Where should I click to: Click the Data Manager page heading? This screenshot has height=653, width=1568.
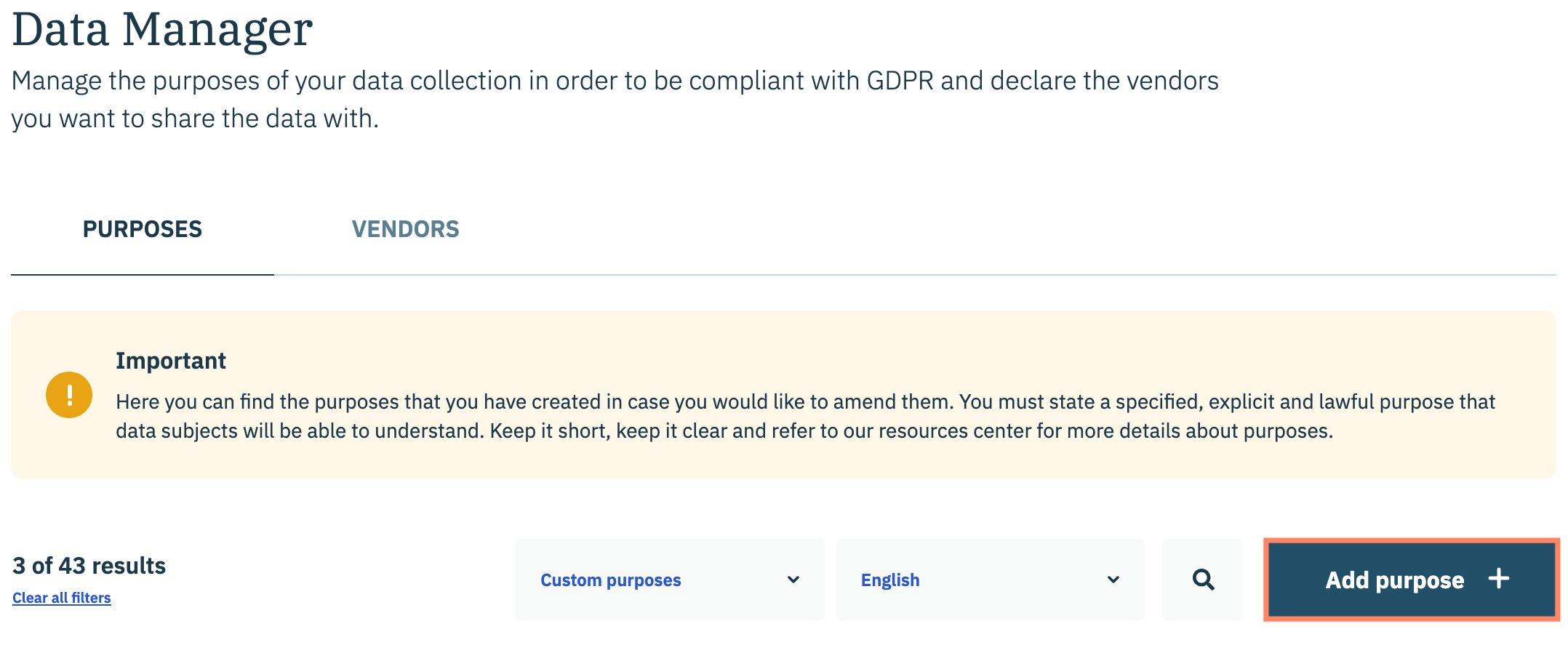(162, 30)
